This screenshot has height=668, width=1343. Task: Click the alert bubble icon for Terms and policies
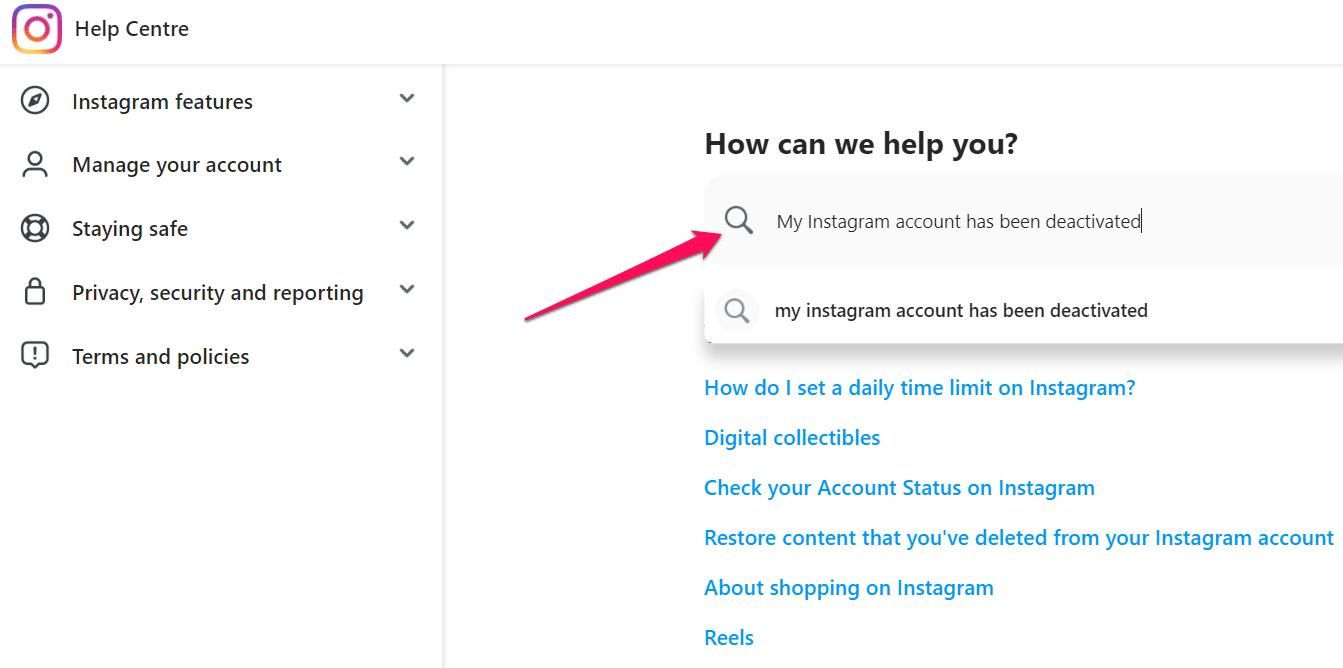(35, 356)
